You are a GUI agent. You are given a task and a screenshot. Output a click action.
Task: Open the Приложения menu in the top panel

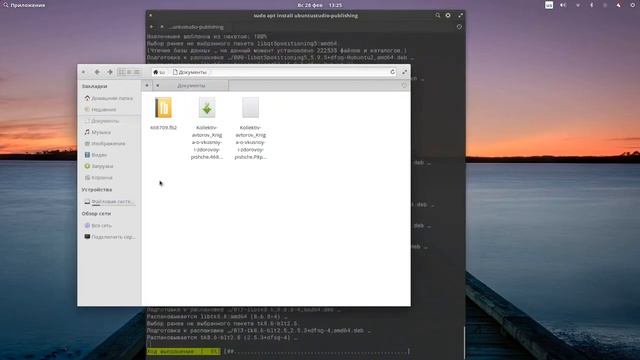coord(24,5)
